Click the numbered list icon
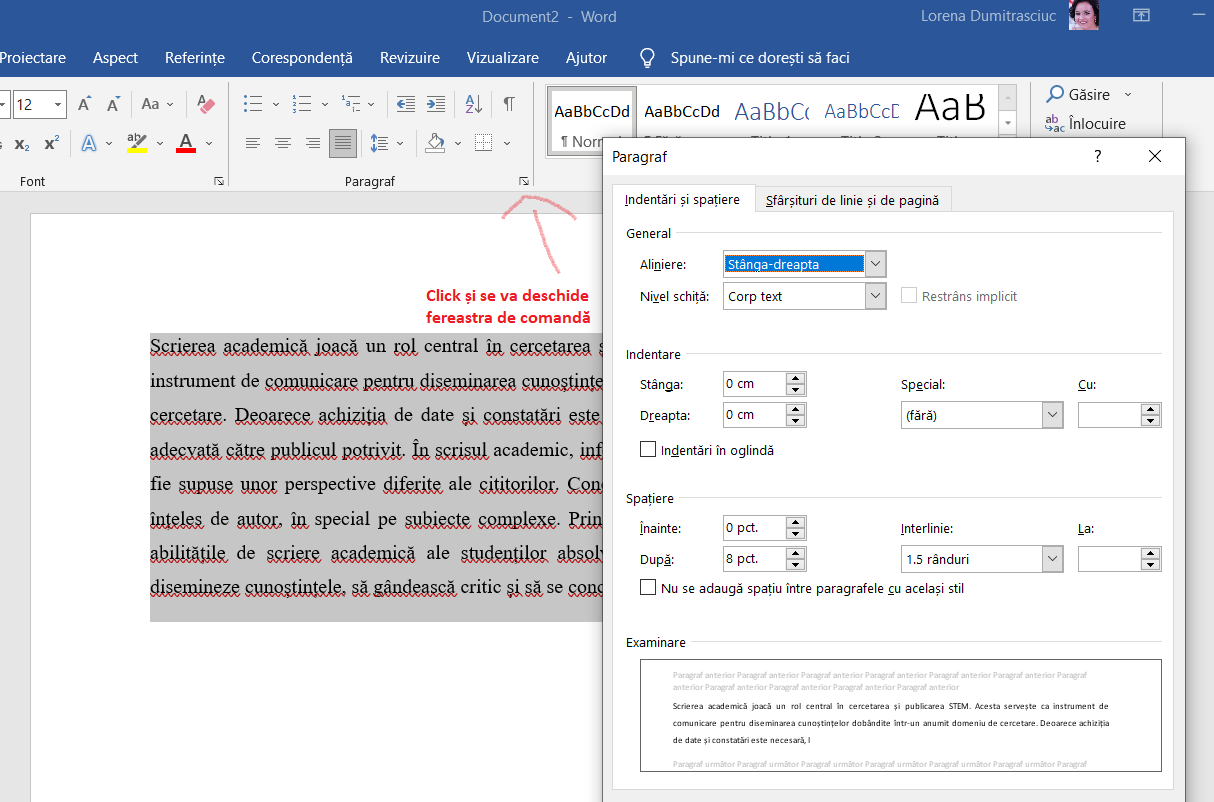The height and width of the screenshot is (802, 1214). click(x=302, y=104)
